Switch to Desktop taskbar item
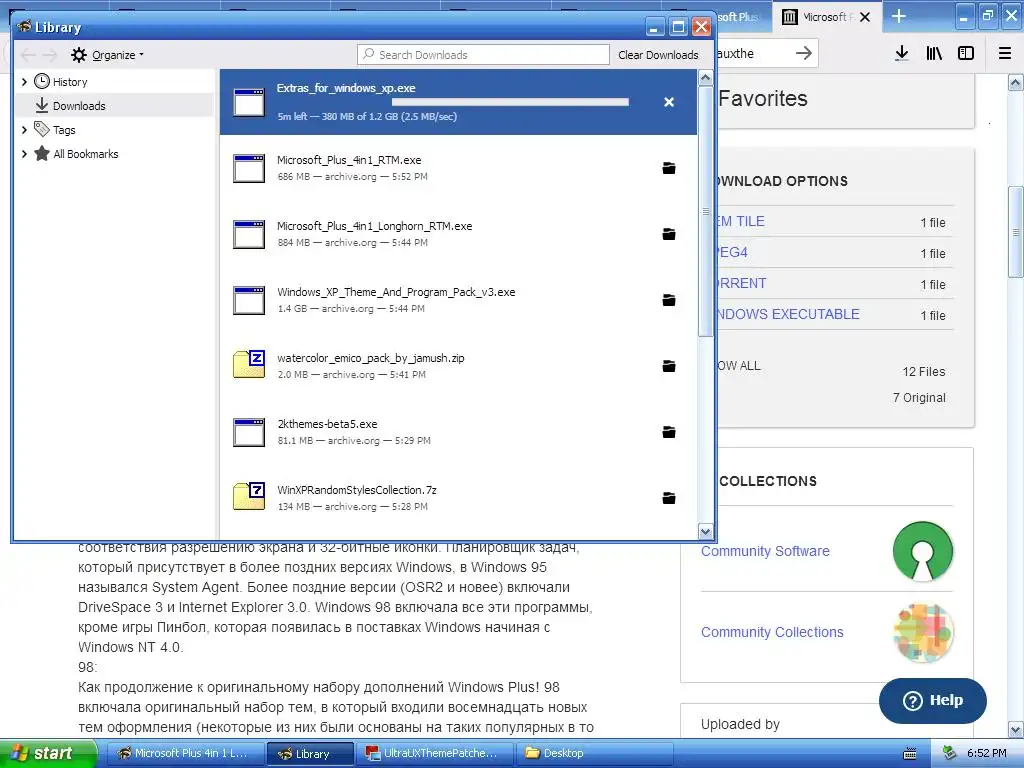This screenshot has height=768, width=1024. (593, 754)
